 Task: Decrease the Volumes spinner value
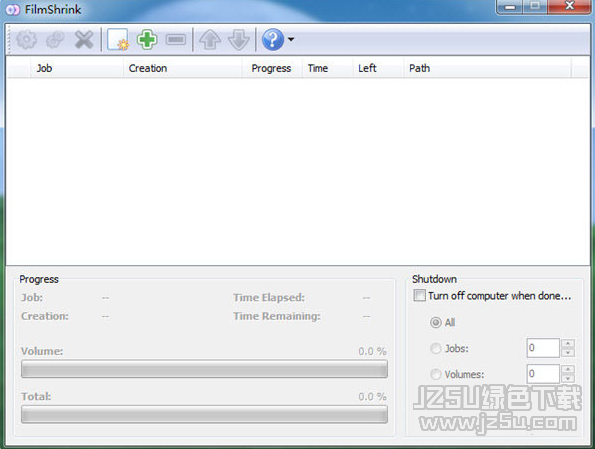click(568, 379)
